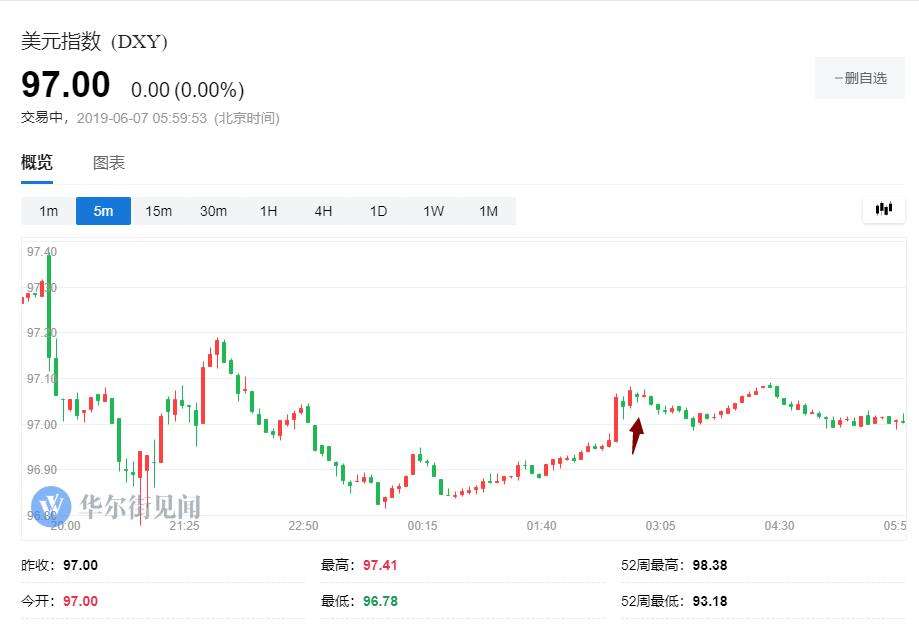Click the 美元指数 (DXY) title
This screenshot has width=919, height=629.
94,42
